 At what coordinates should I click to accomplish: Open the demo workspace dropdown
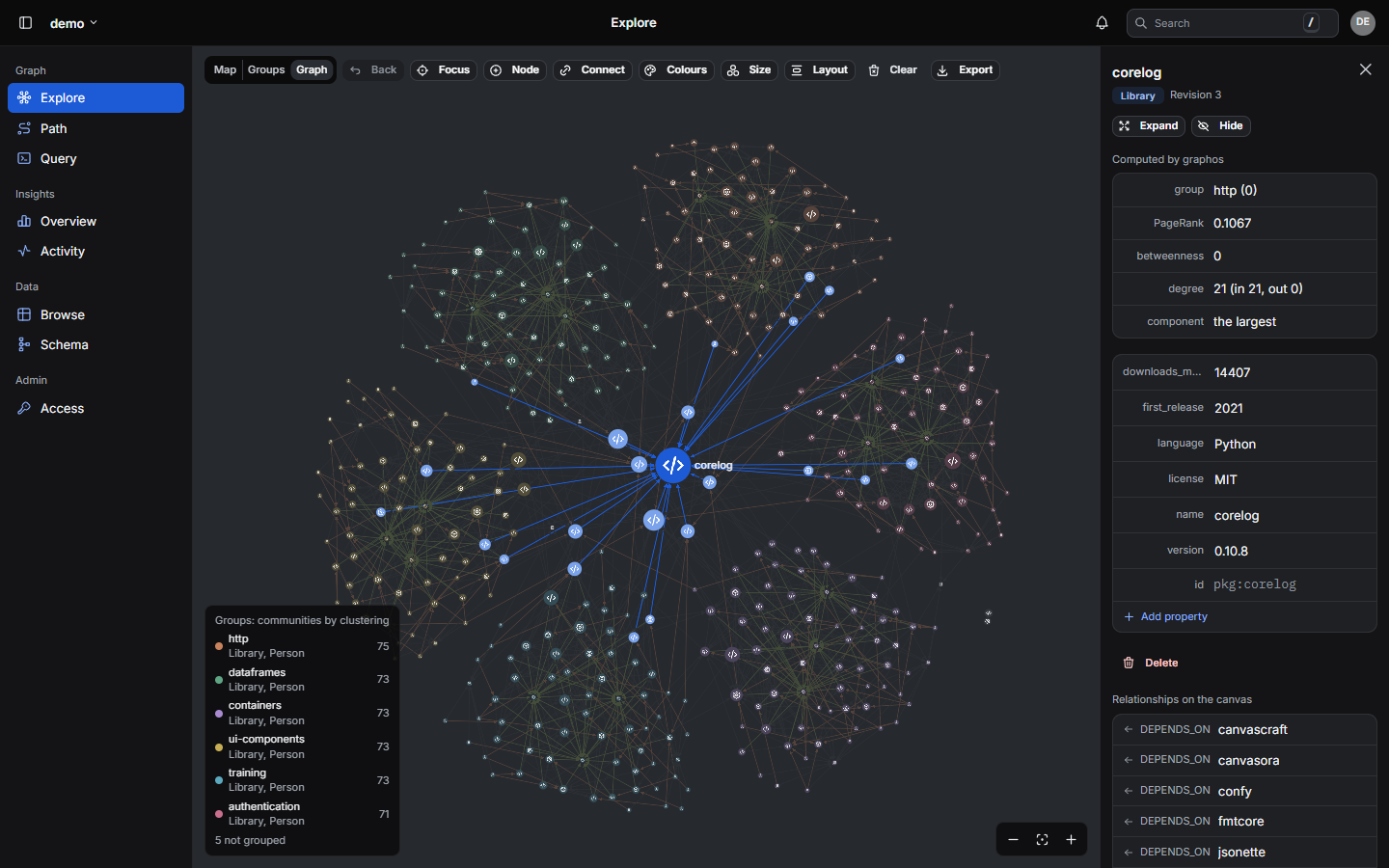74,23
